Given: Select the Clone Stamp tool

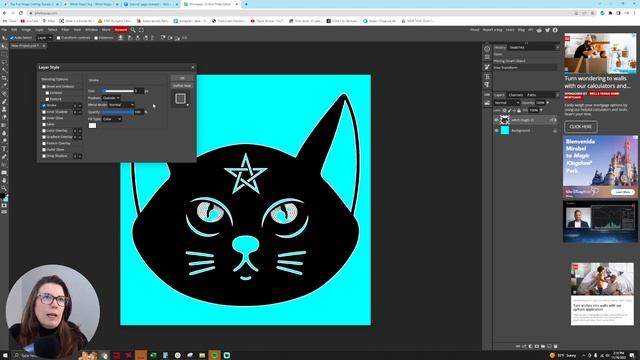Looking at the screenshot, I should click(4, 109).
